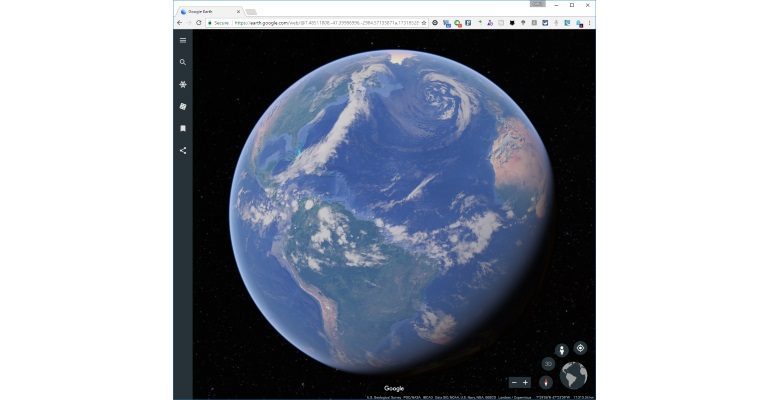This screenshot has height=400, width=770.
Task: Go back using the browser back arrow
Action: point(179,22)
